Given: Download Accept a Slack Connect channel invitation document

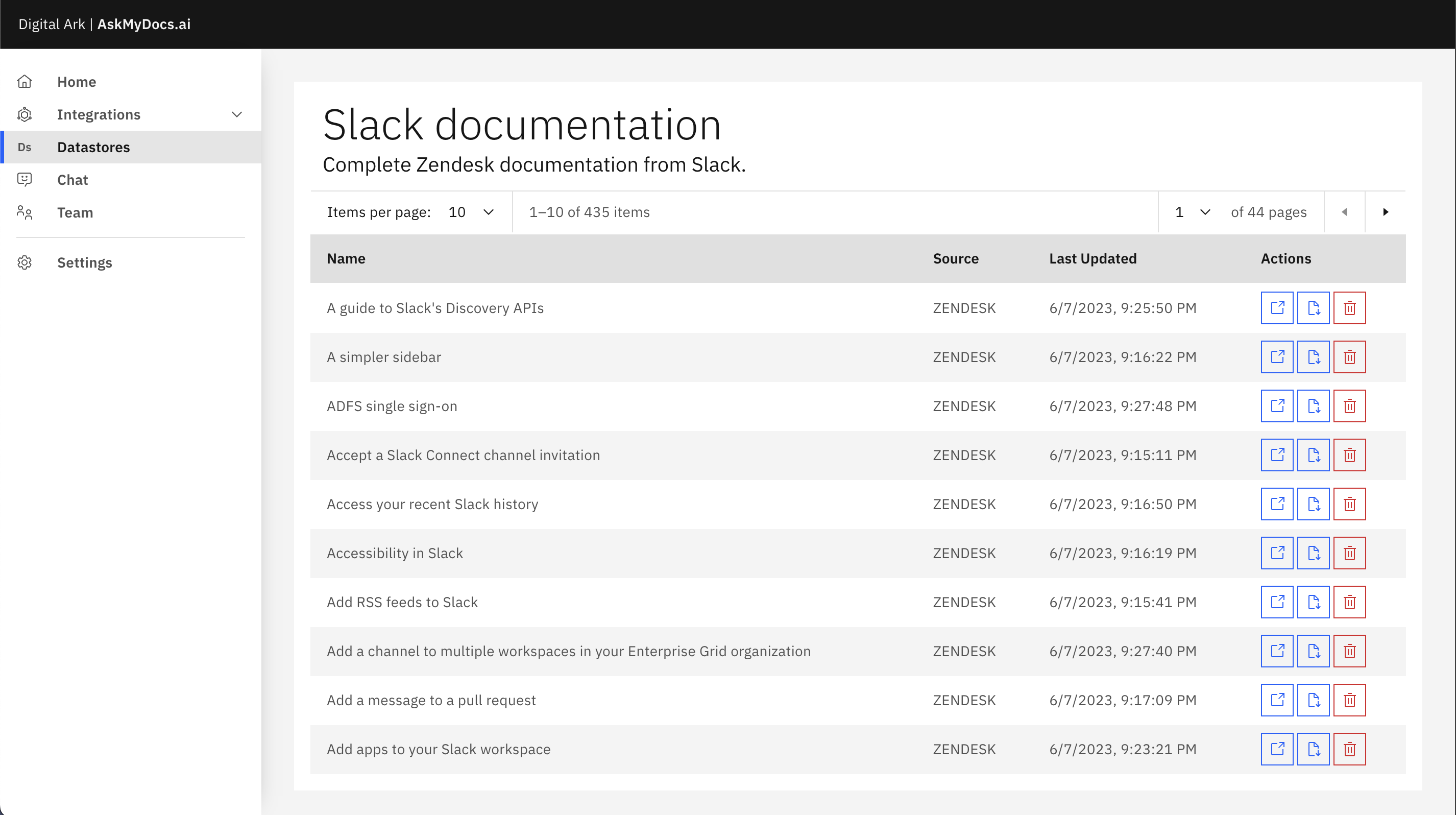Looking at the screenshot, I should 1313,455.
